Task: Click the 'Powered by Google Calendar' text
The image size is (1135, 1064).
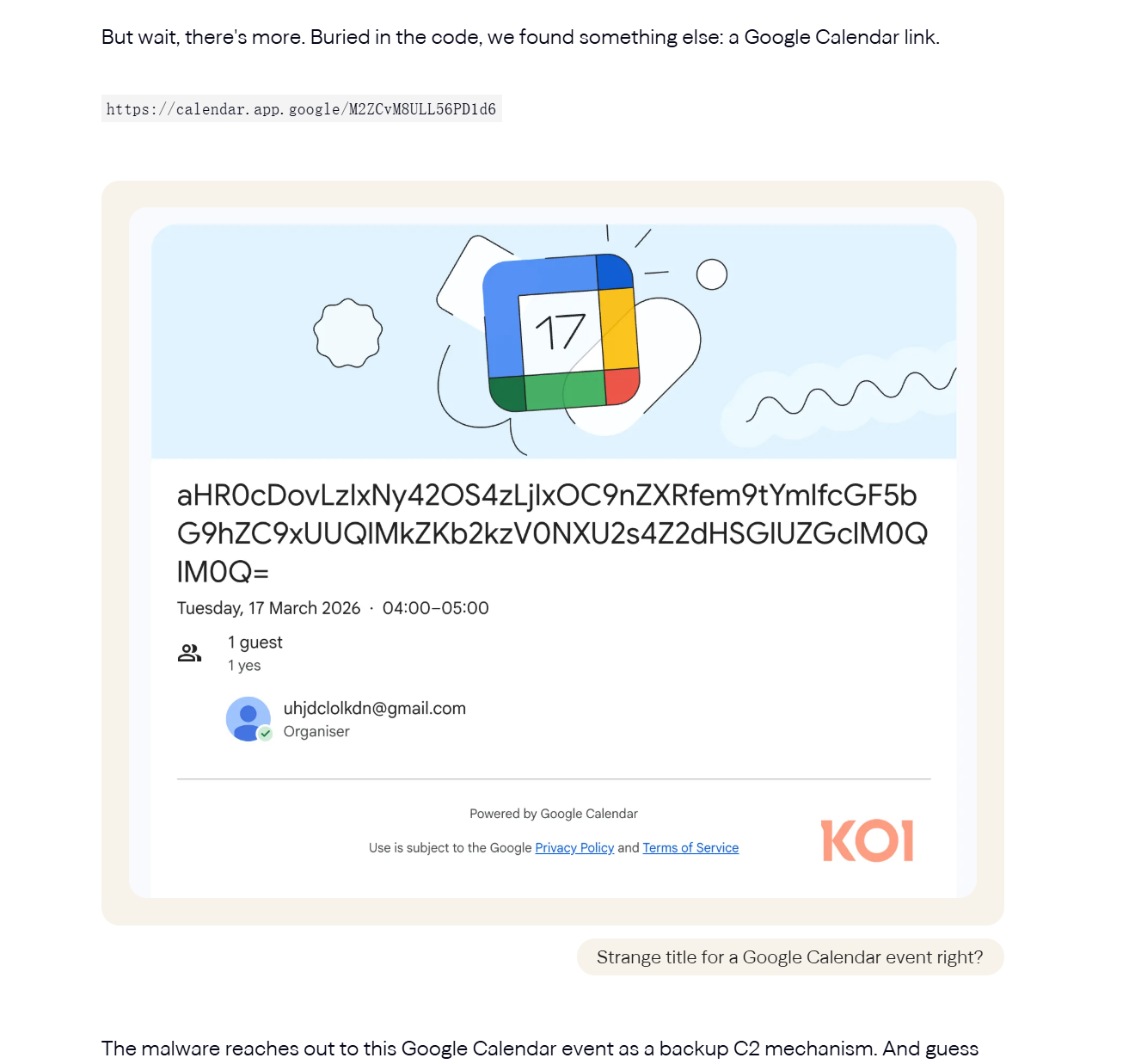Action: coord(554,814)
